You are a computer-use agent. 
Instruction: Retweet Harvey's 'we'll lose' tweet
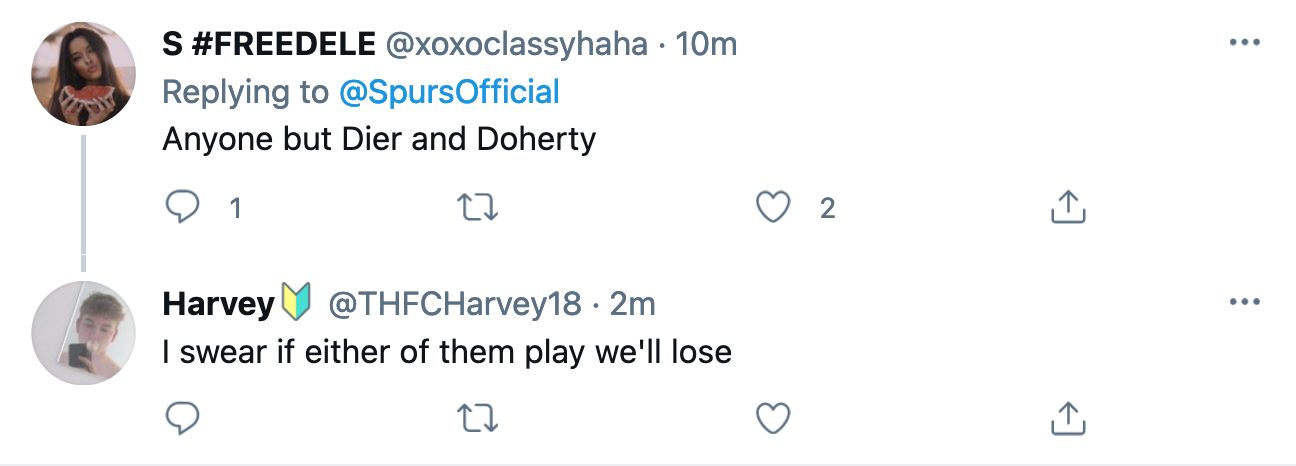[478, 417]
